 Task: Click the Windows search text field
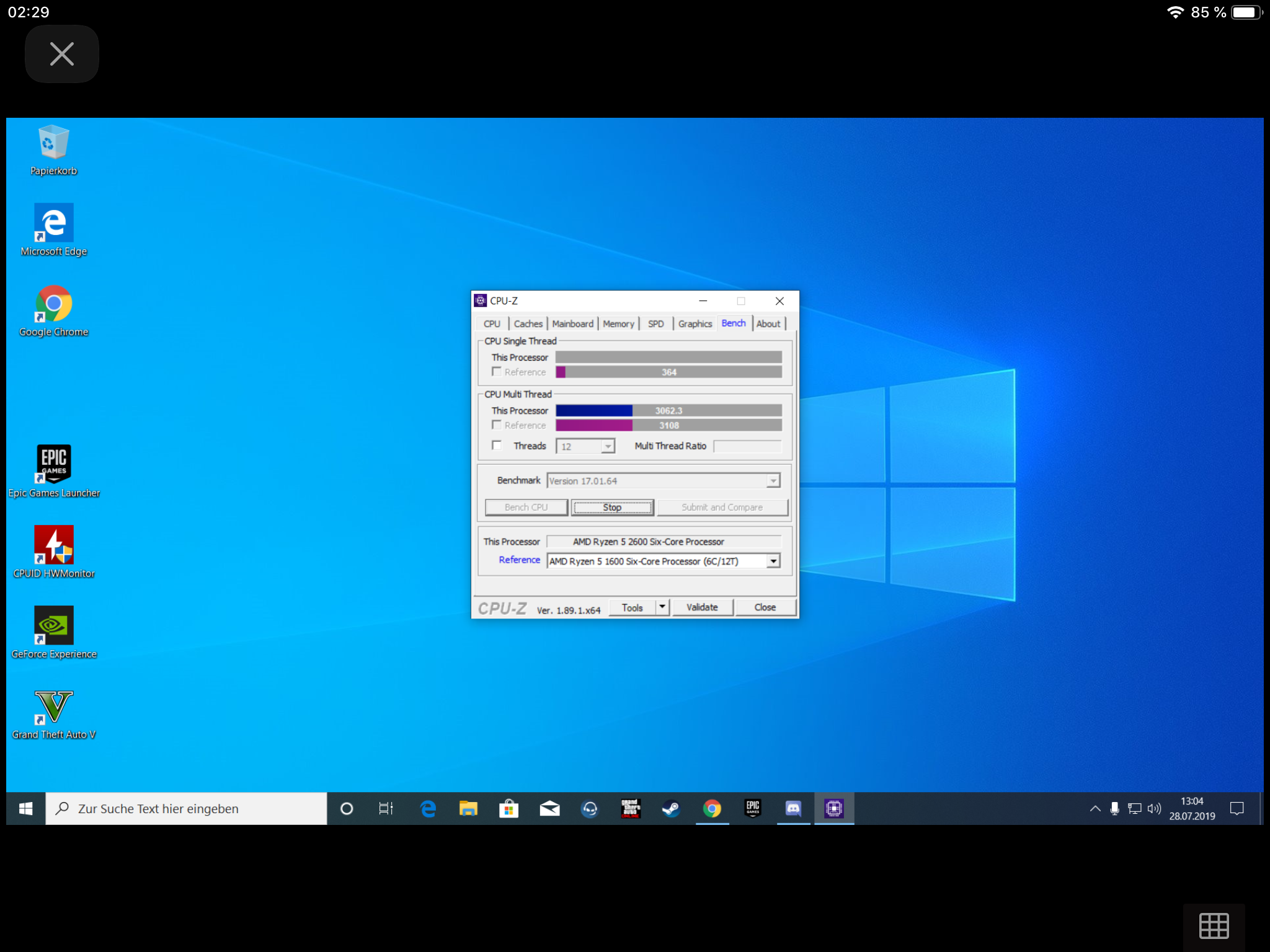point(186,808)
